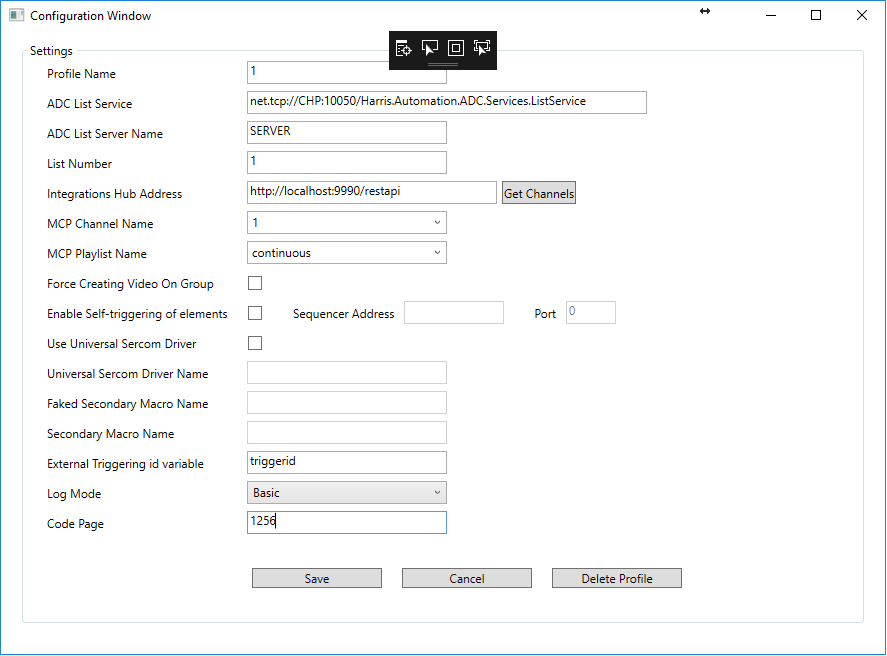Click into the Integrations Hub Address field
The width and height of the screenshot is (887, 656).
coord(371,192)
